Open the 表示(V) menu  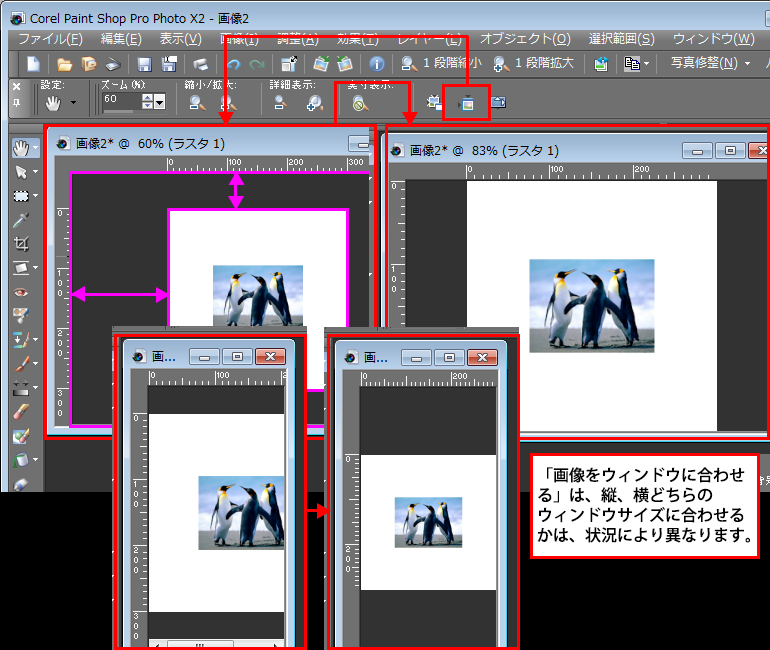click(181, 39)
